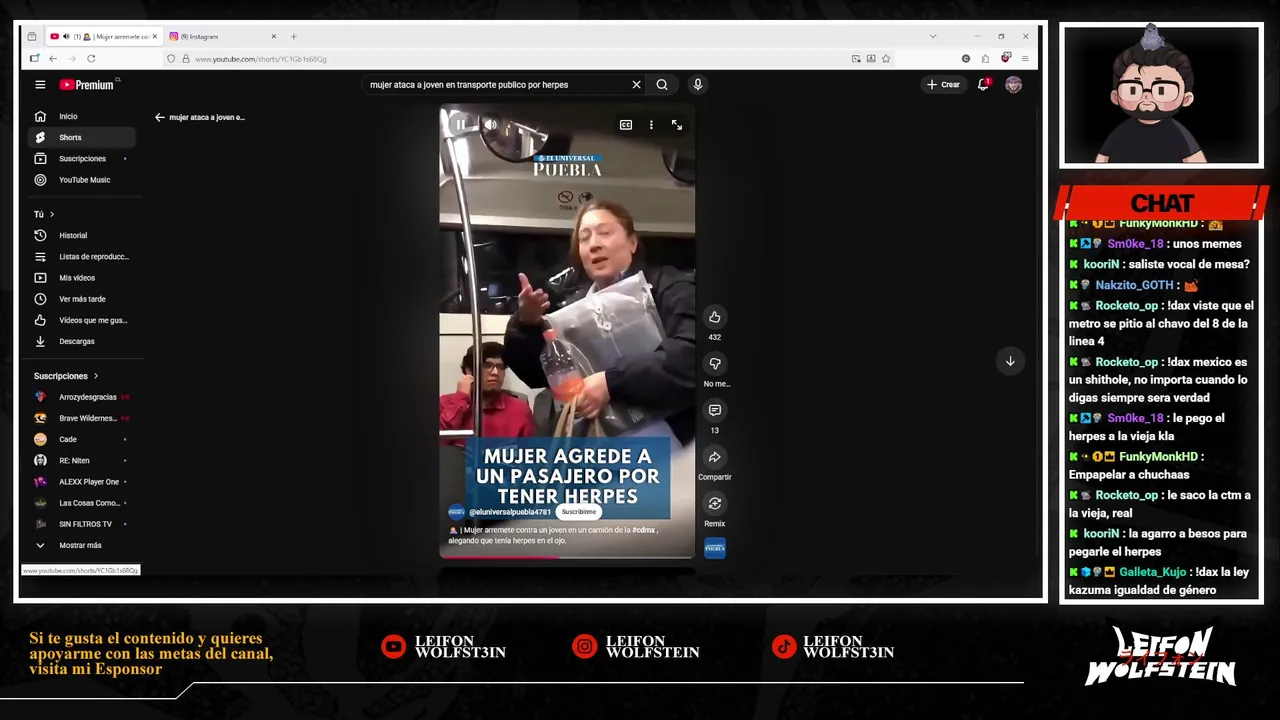Click in the YouTube search field
The image size is (1280, 720).
(x=495, y=85)
